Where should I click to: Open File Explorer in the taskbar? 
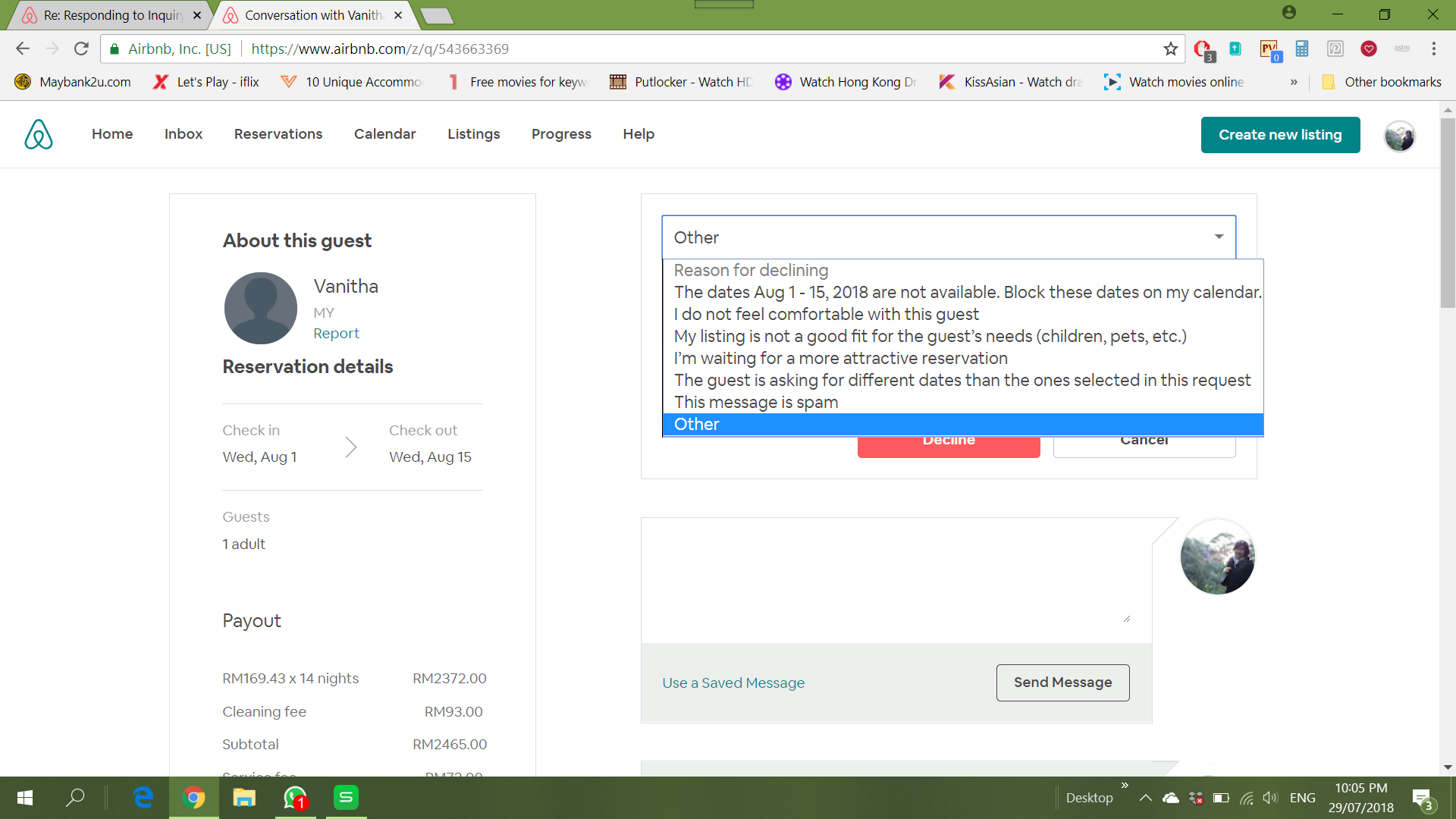click(243, 798)
